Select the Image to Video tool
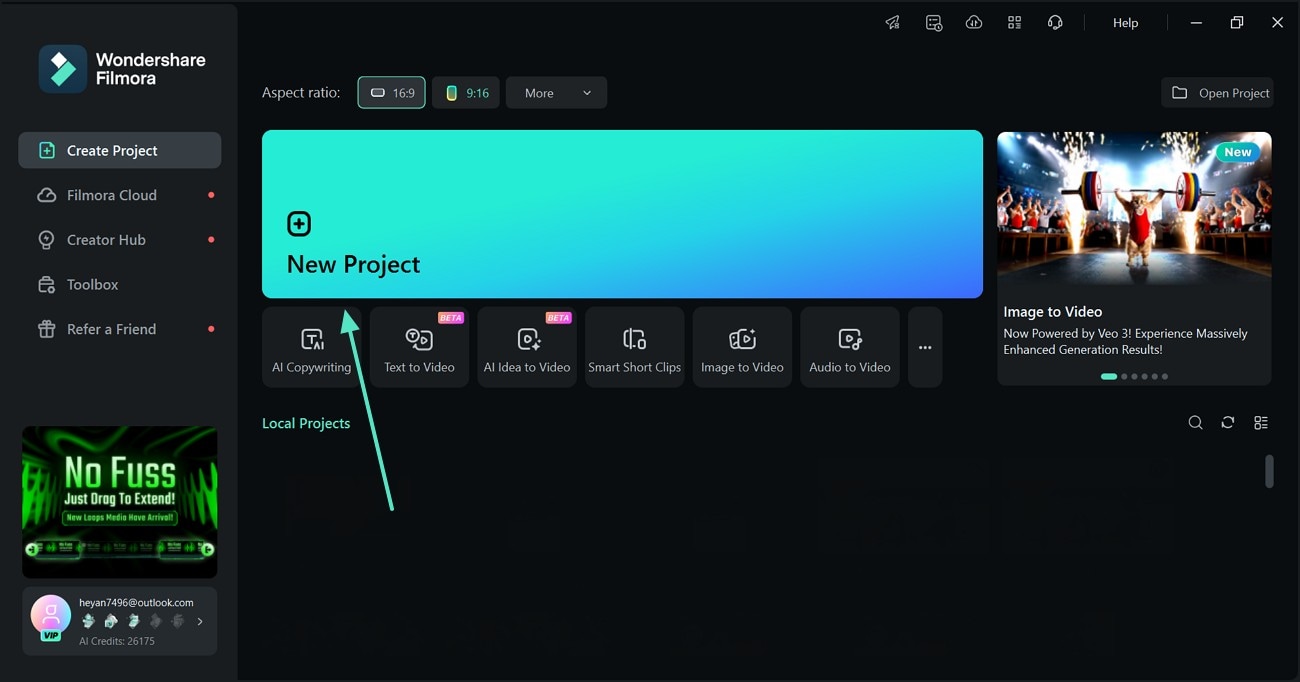 click(742, 345)
